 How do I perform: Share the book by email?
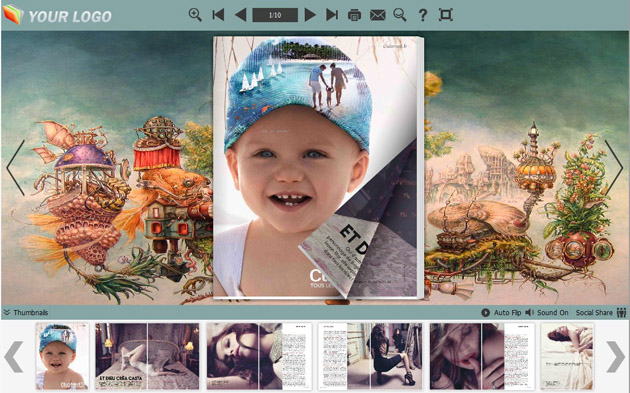377,15
